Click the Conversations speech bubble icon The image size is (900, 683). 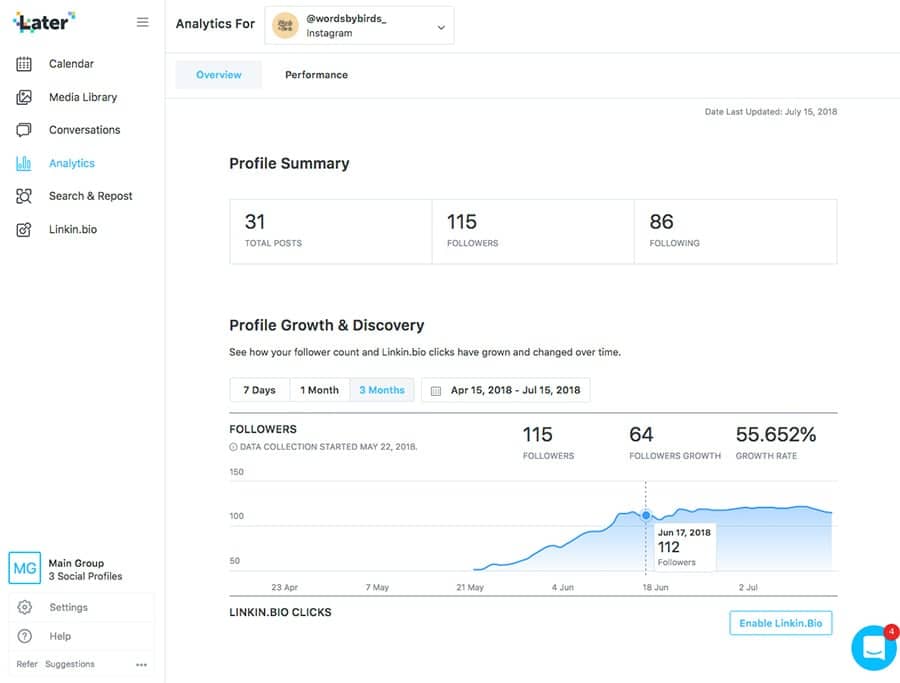24,130
